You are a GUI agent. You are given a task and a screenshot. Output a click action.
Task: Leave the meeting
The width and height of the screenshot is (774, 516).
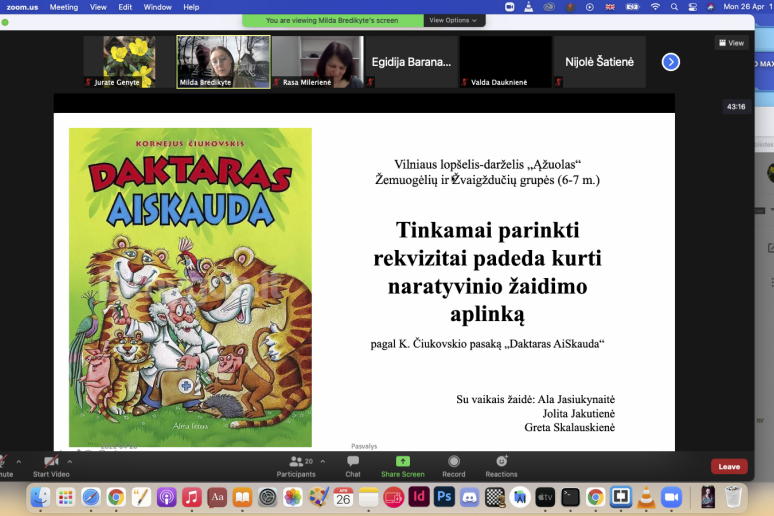click(729, 466)
